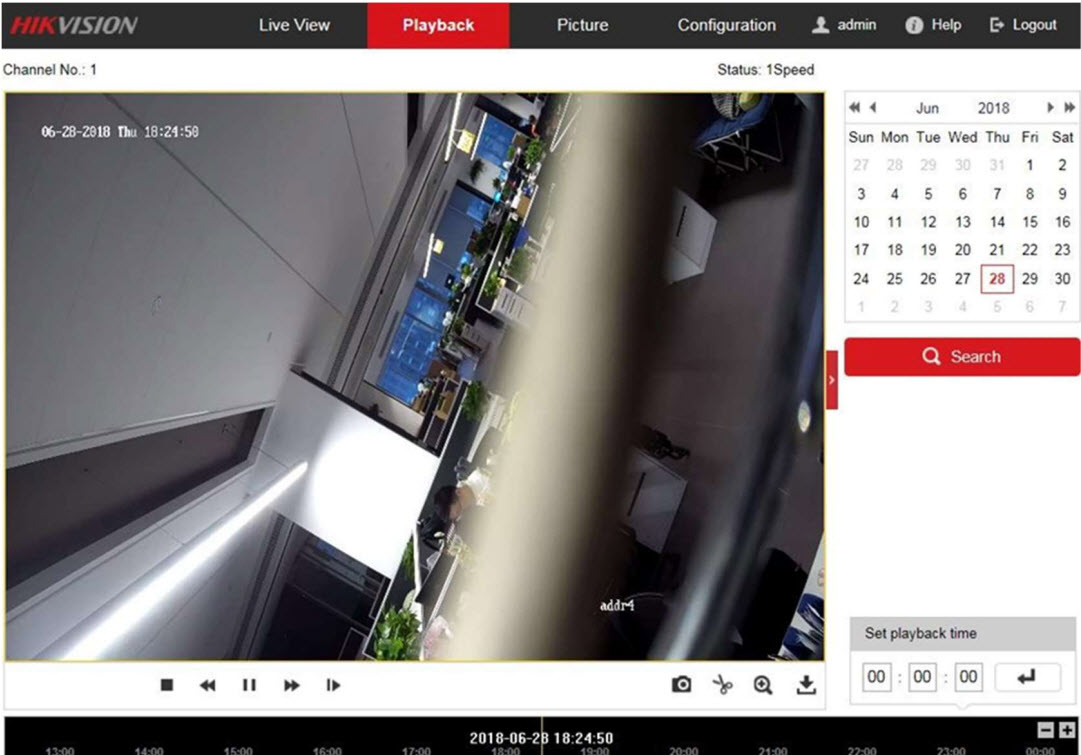Viewport: 1081px width, 755px height.
Task: Capture a snapshot with camera icon
Action: (681, 685)
